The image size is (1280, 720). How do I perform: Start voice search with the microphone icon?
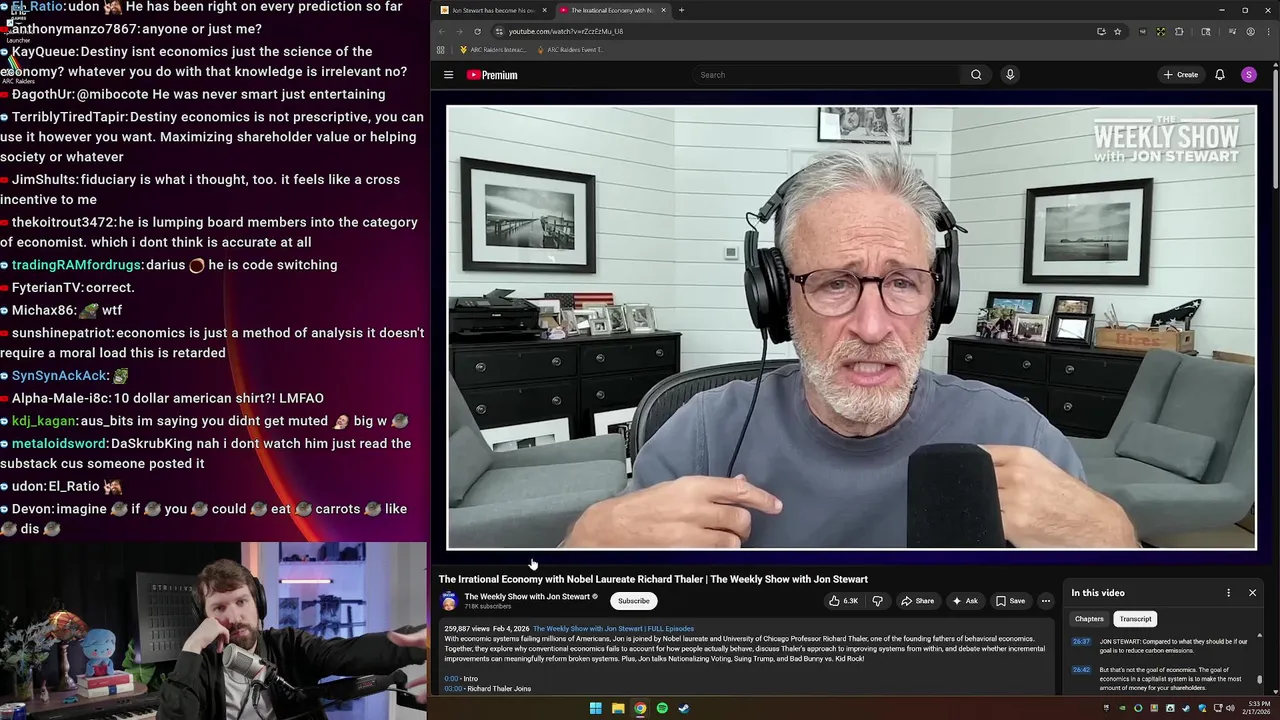pyautogui.click(x=1010, y=75)
